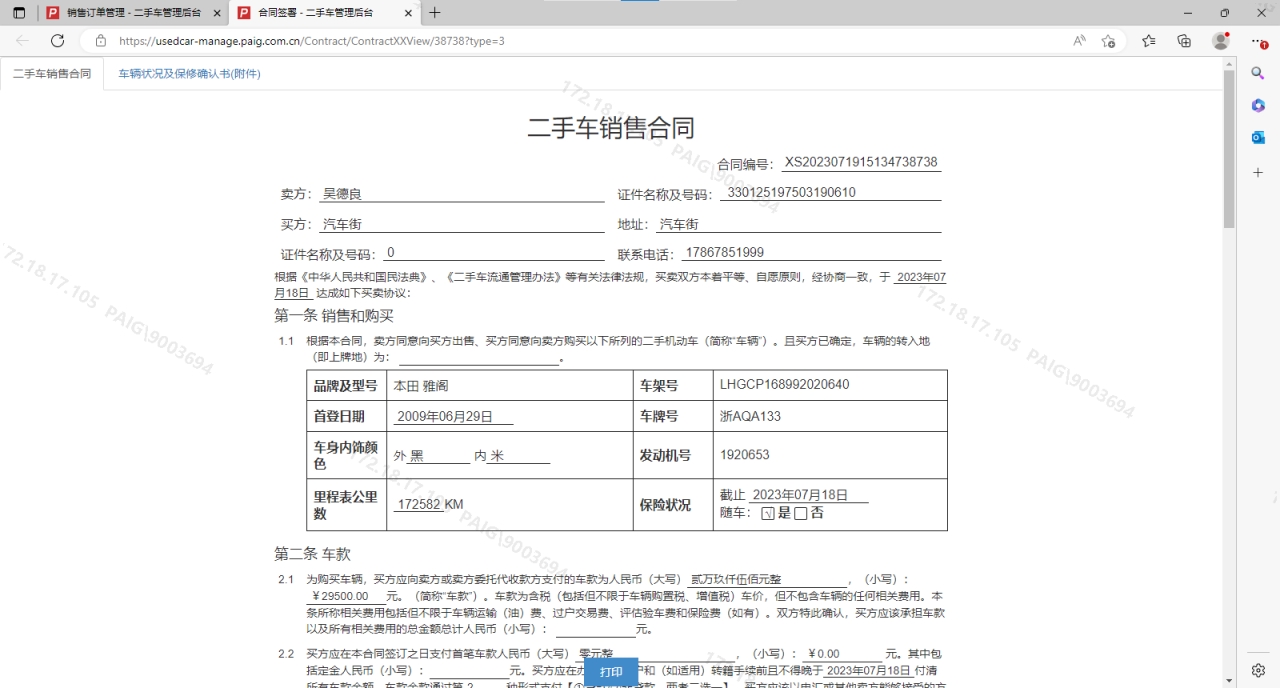Image resolution: width=1280 pixels, height=688 pixels.
Task: Open sidebar settings gear icon
Action: 1258,669
